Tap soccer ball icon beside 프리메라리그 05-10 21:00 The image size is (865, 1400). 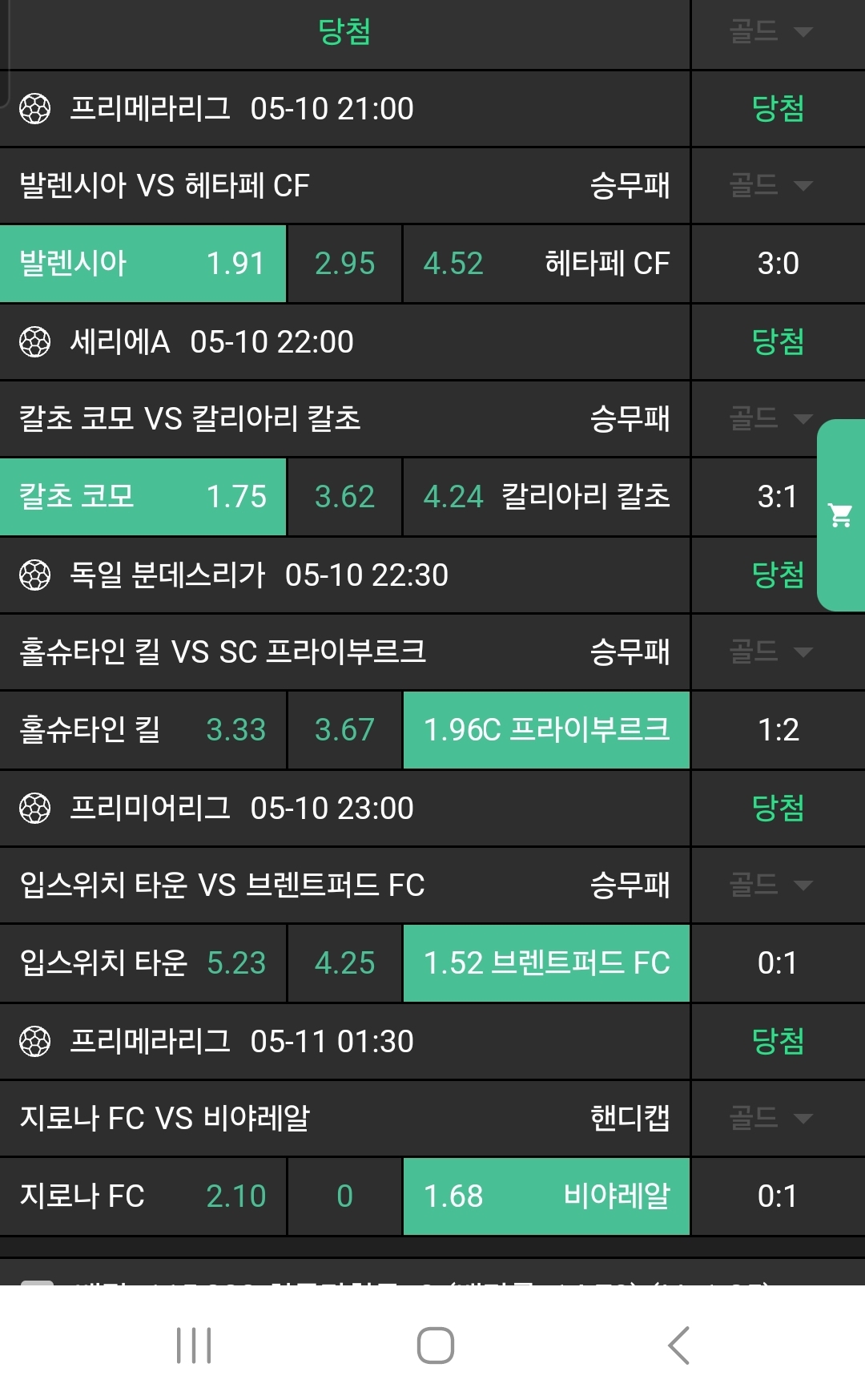(x=34, y=109)
